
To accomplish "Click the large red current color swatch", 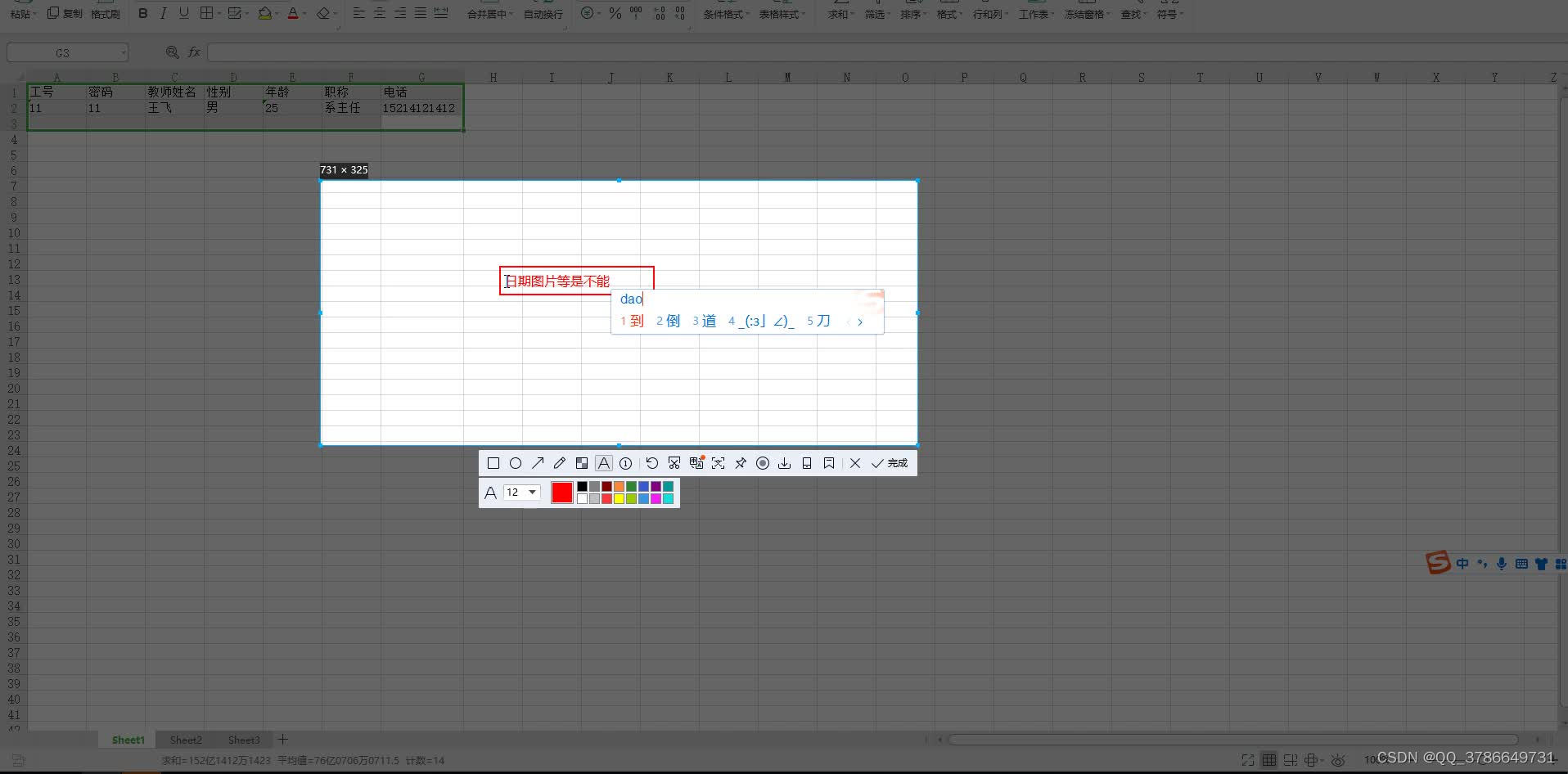I will (562, 493).
